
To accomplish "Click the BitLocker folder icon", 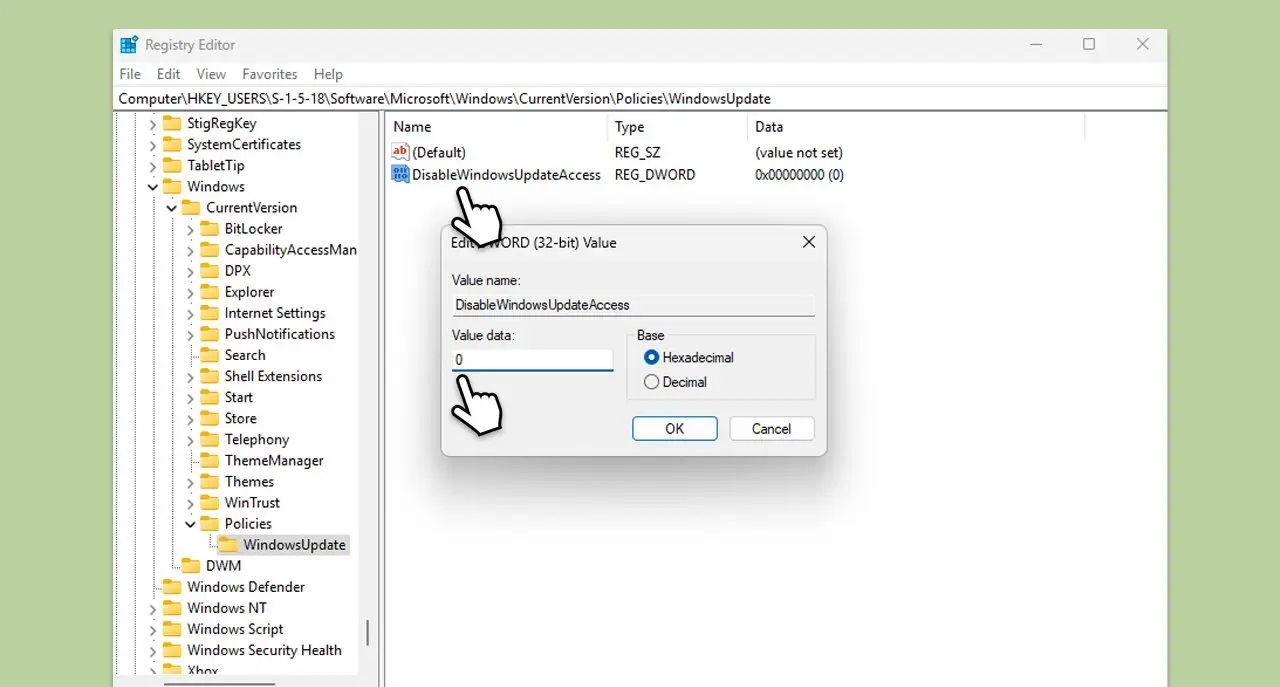I will pyautogui.click(x=209, y=228).
